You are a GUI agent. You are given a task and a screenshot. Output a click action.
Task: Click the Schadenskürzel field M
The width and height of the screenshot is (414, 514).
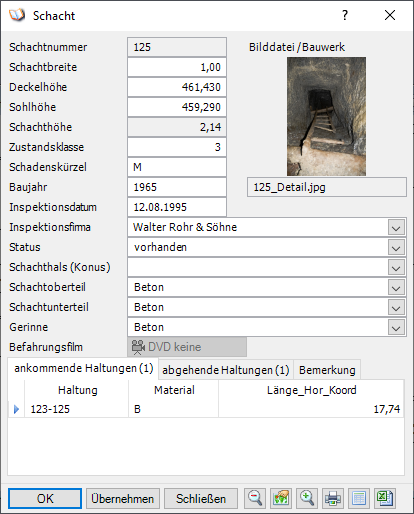177,167
